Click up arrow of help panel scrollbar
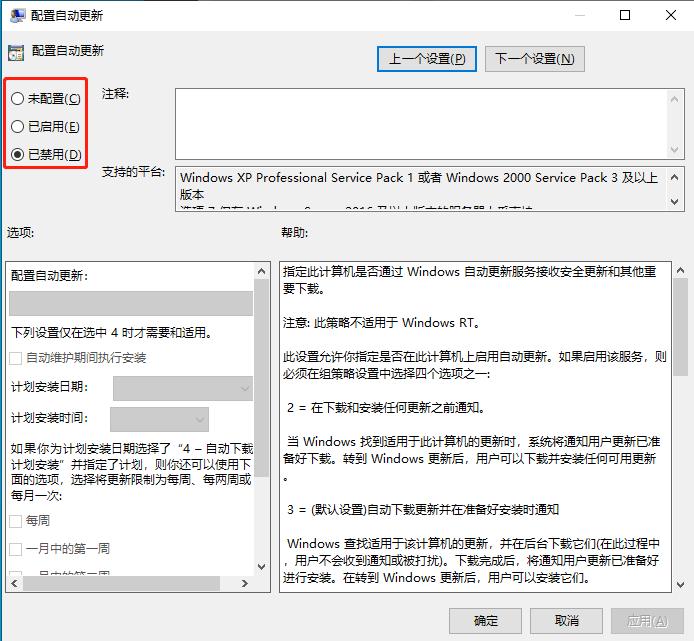Image resolution: width=694 pixels, height=641 pixels. [680, 270]
